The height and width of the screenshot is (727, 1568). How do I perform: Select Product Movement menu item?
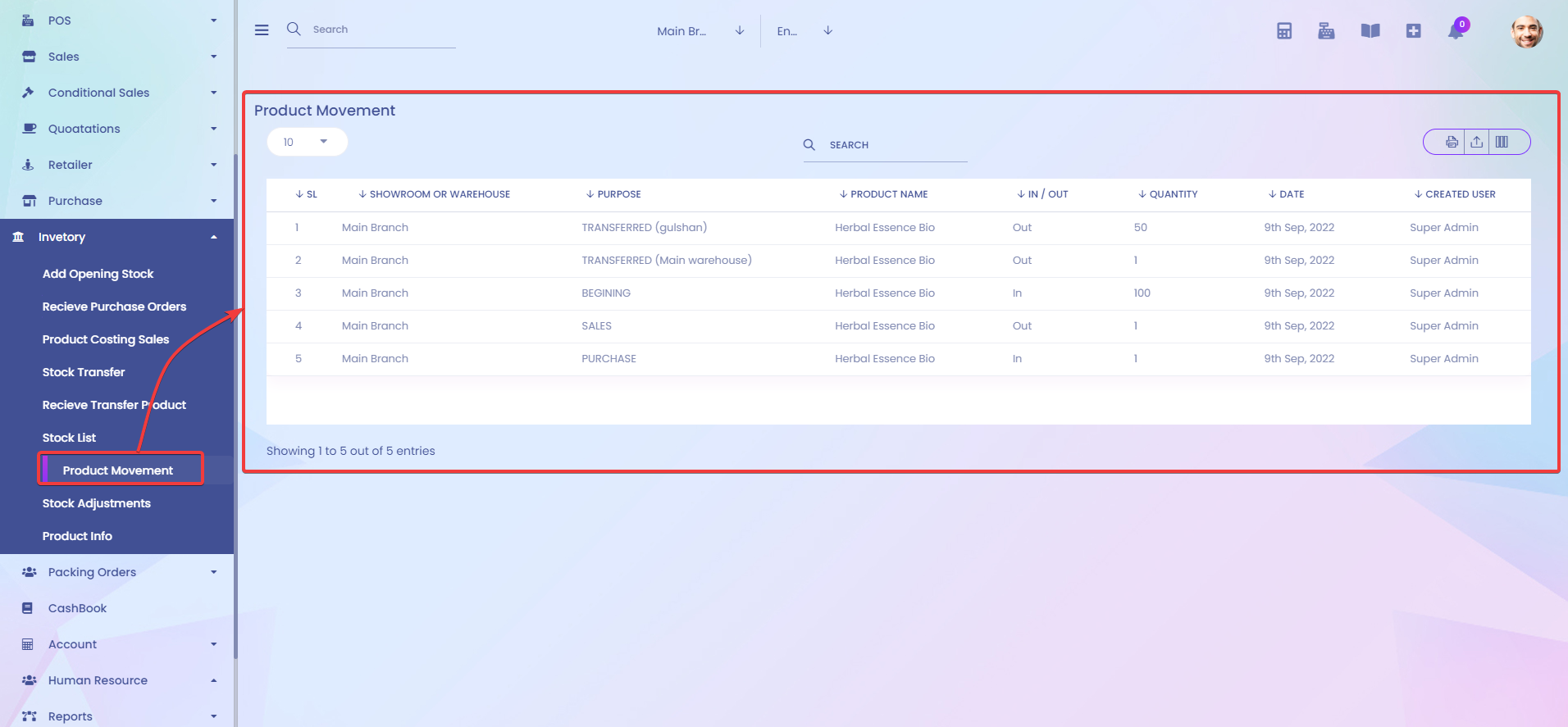[117, 470]
